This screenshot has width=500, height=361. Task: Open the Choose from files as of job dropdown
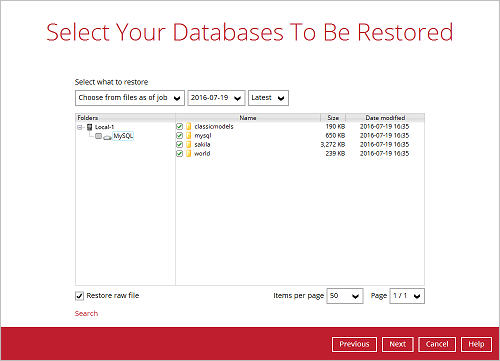pos(130,98)
